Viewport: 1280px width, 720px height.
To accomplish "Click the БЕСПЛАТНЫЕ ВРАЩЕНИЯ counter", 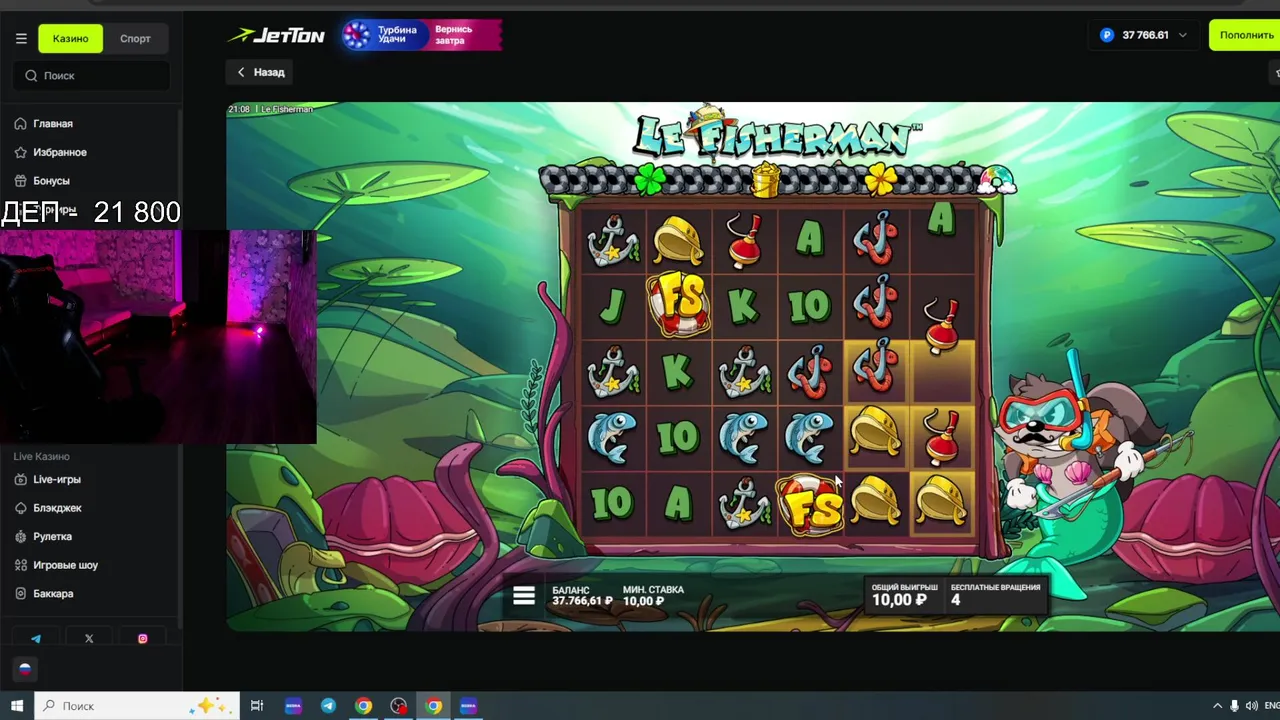I will point(995,595).
